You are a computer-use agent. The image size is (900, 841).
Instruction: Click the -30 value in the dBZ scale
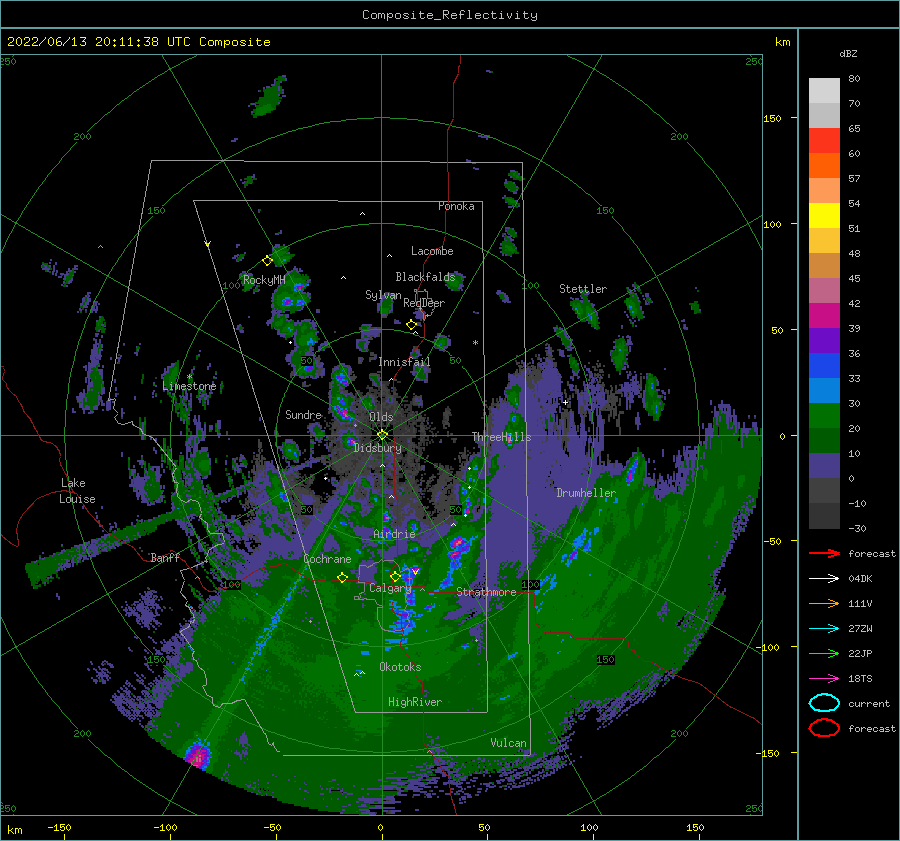(x=857, y=528)
